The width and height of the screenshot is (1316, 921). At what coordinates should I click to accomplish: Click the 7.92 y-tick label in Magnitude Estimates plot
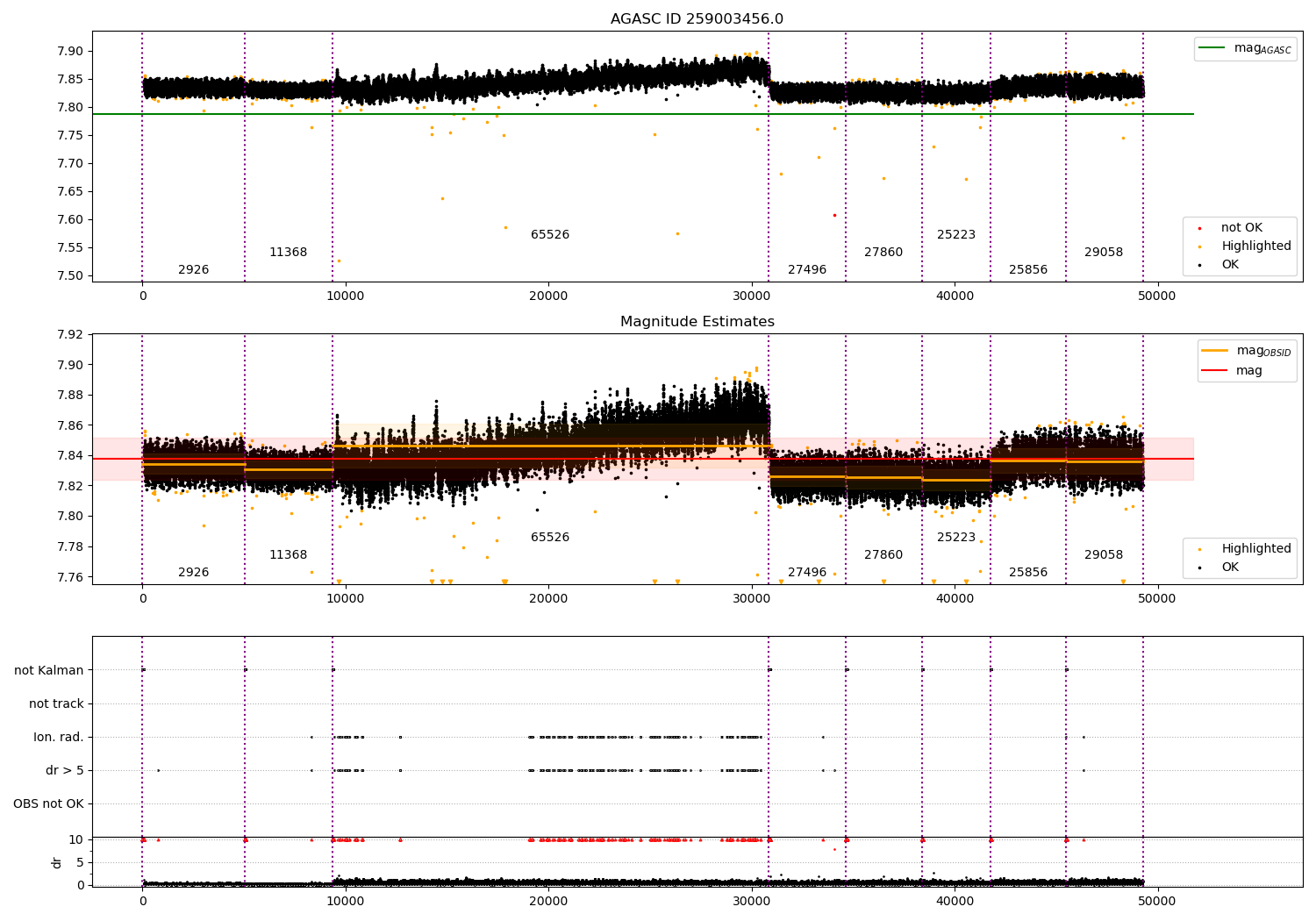(70, 335)
